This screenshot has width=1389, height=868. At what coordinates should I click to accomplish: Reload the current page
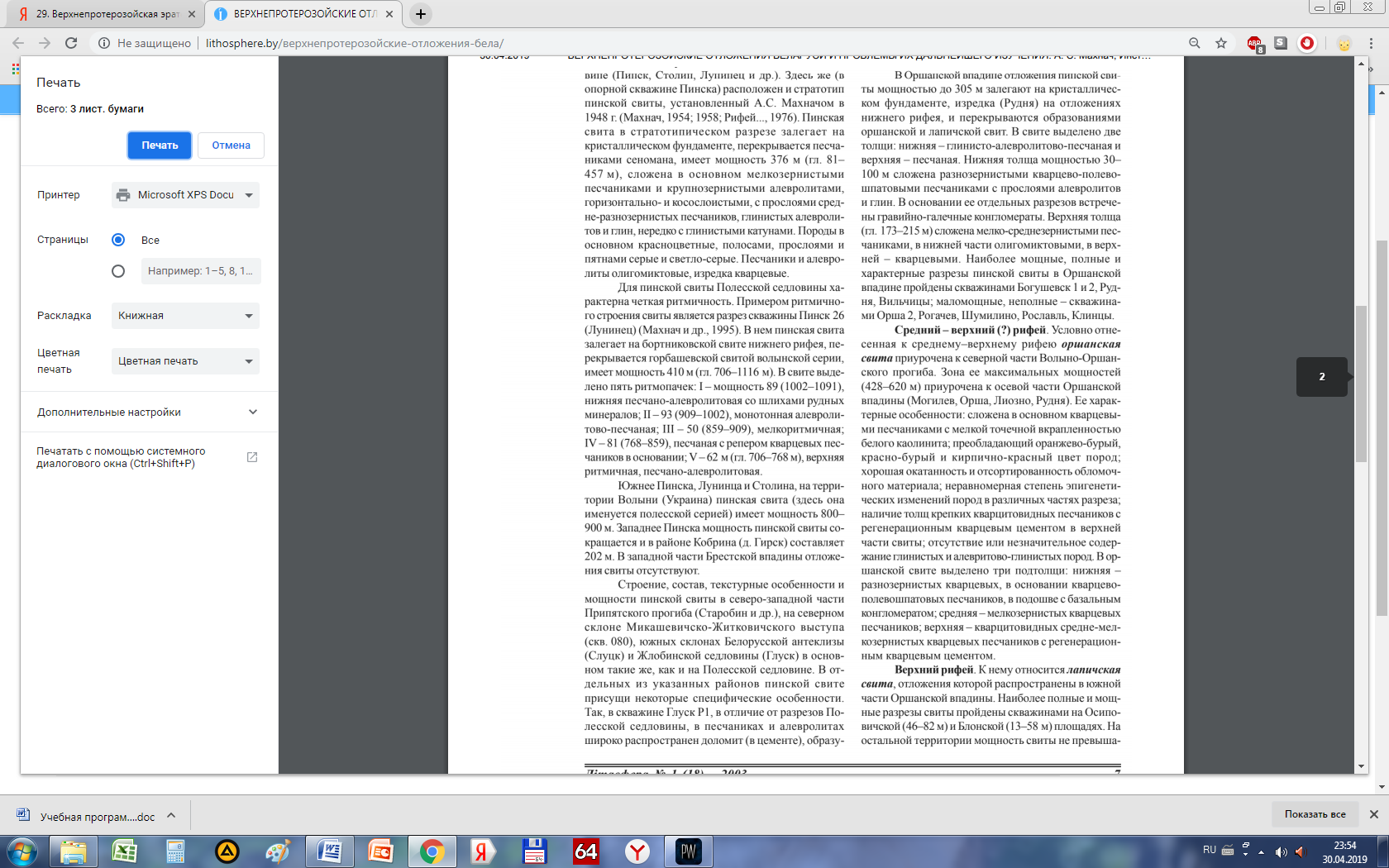click(x=71, y=43)
